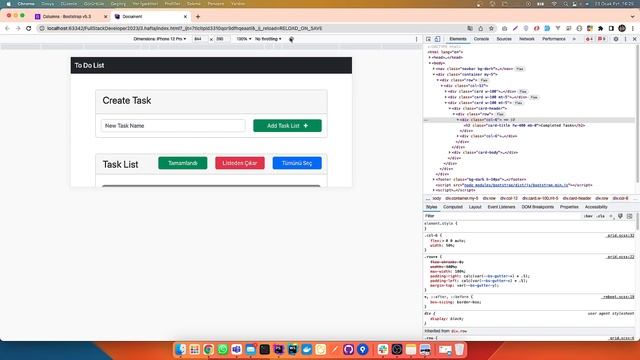Collapse the body node
The image size is (640, 360).
pyautogui.click(x=430, y=63)
